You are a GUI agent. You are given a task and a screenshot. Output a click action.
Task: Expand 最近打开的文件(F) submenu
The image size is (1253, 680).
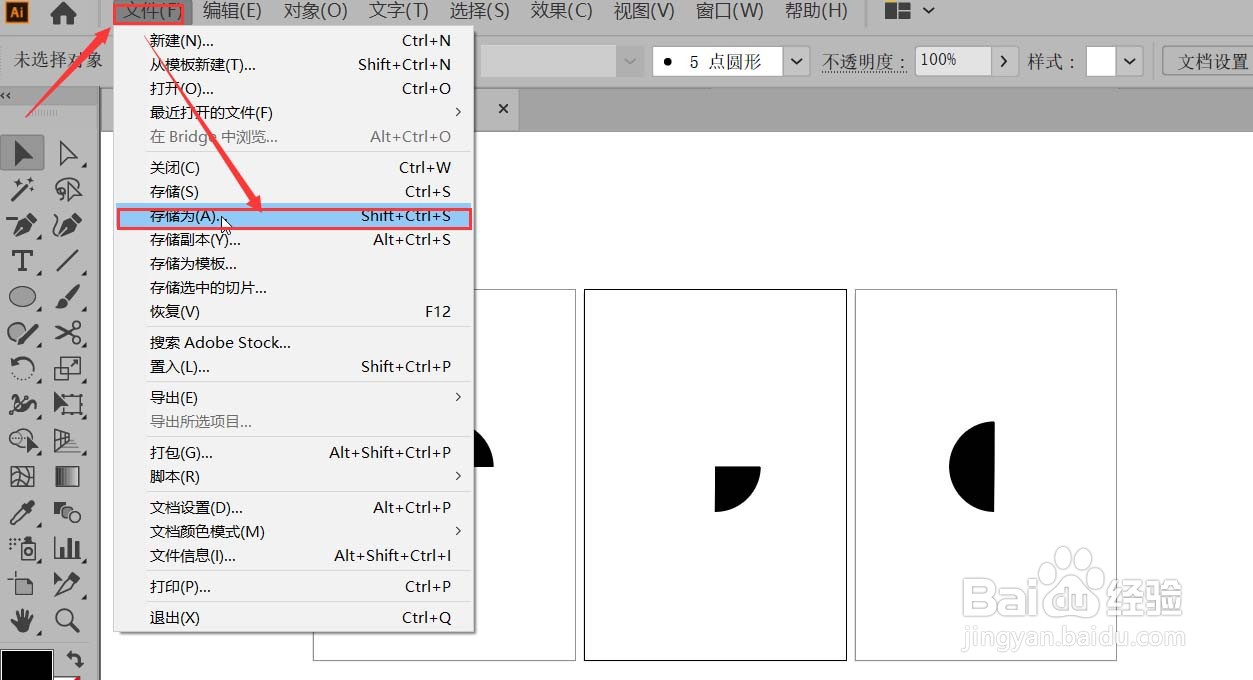tap(294, 112)
